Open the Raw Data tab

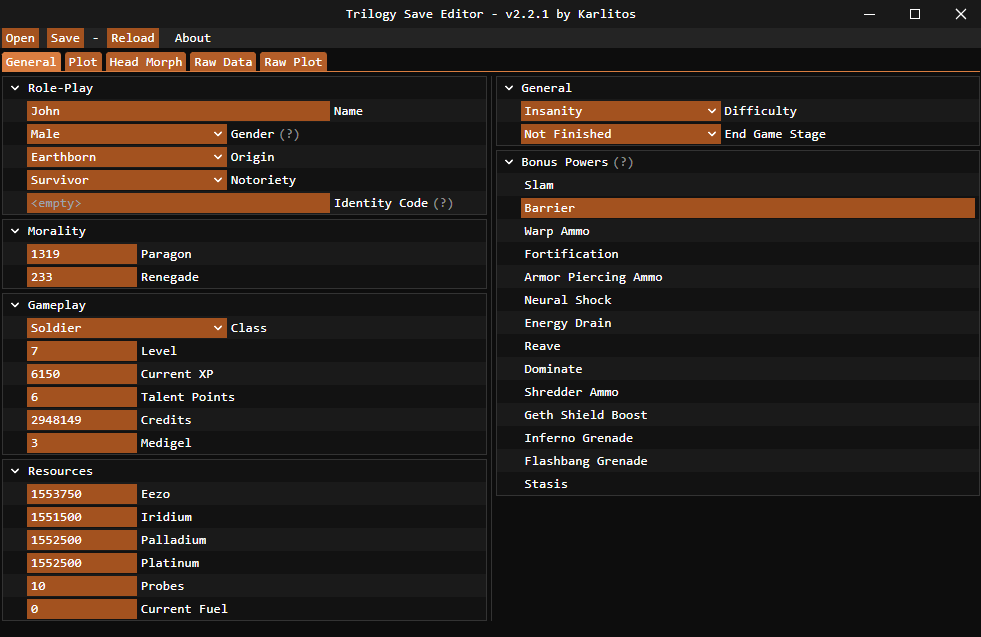coord(223,62)
